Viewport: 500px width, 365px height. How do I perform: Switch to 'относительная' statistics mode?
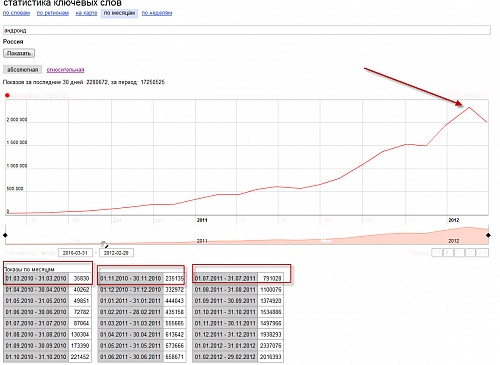65,70
